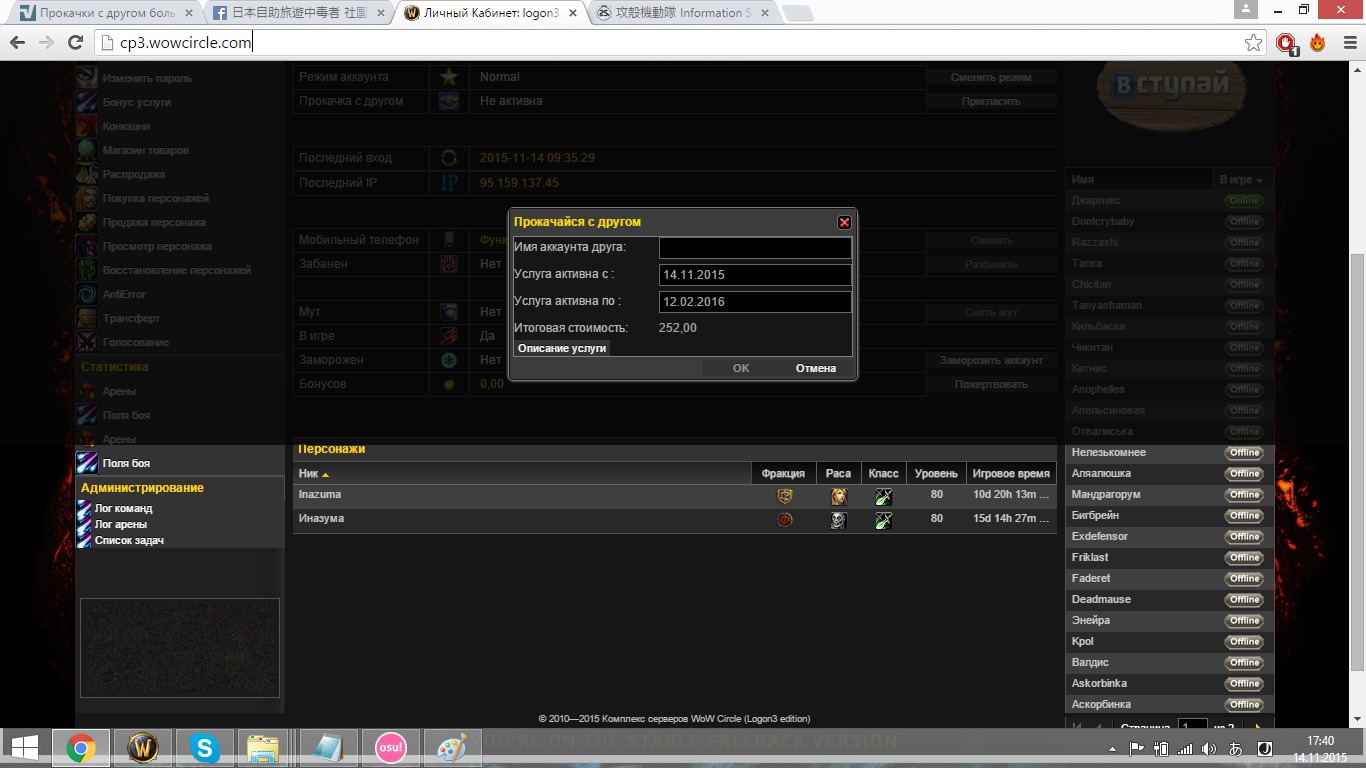Screen dimensions: 1366x768
Task: Click the Бонус услуги sidebar icon
Action: (87, 102)
